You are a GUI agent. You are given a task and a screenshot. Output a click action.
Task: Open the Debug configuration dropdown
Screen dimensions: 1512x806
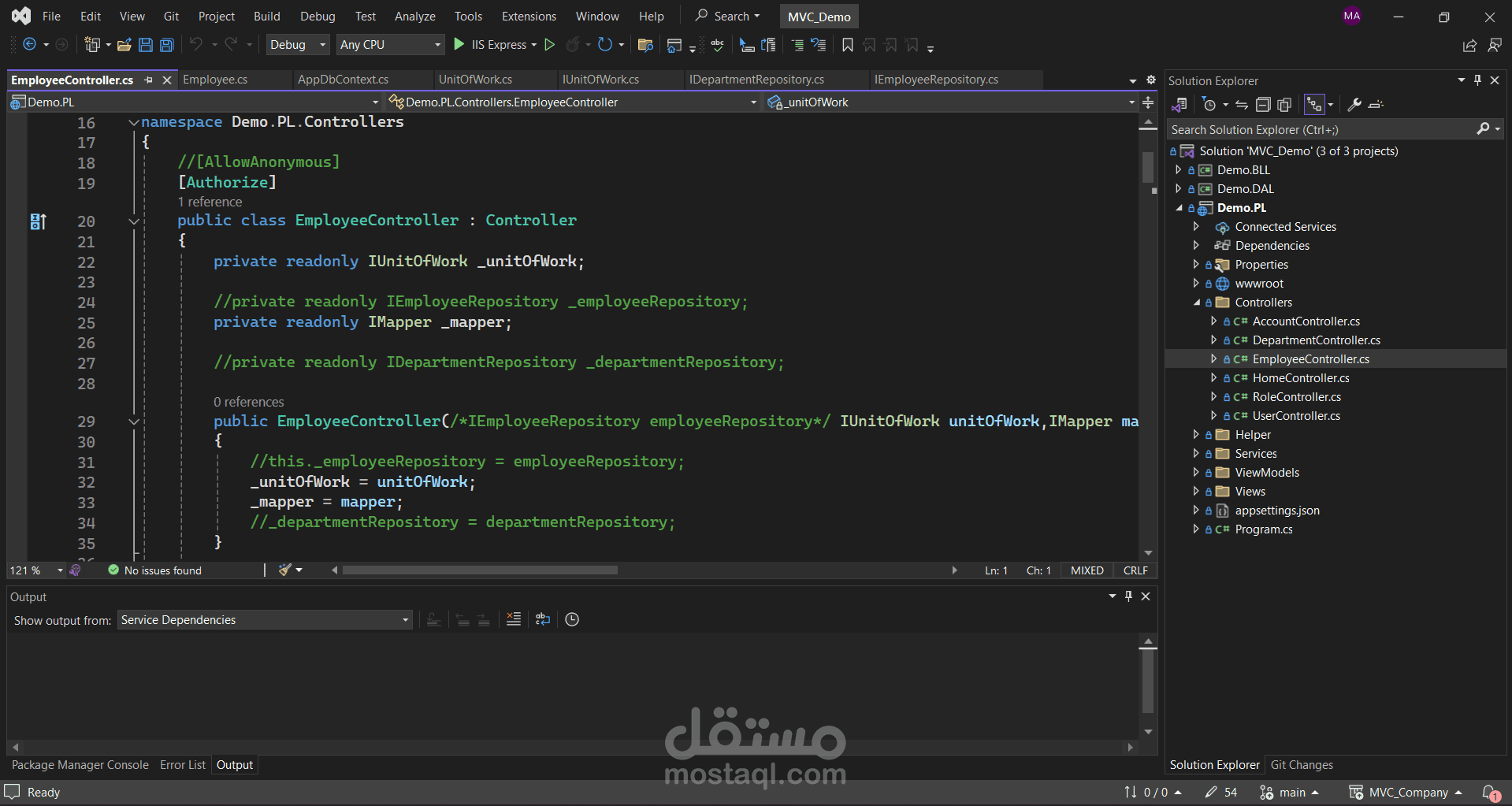click(x=298, y=45)
